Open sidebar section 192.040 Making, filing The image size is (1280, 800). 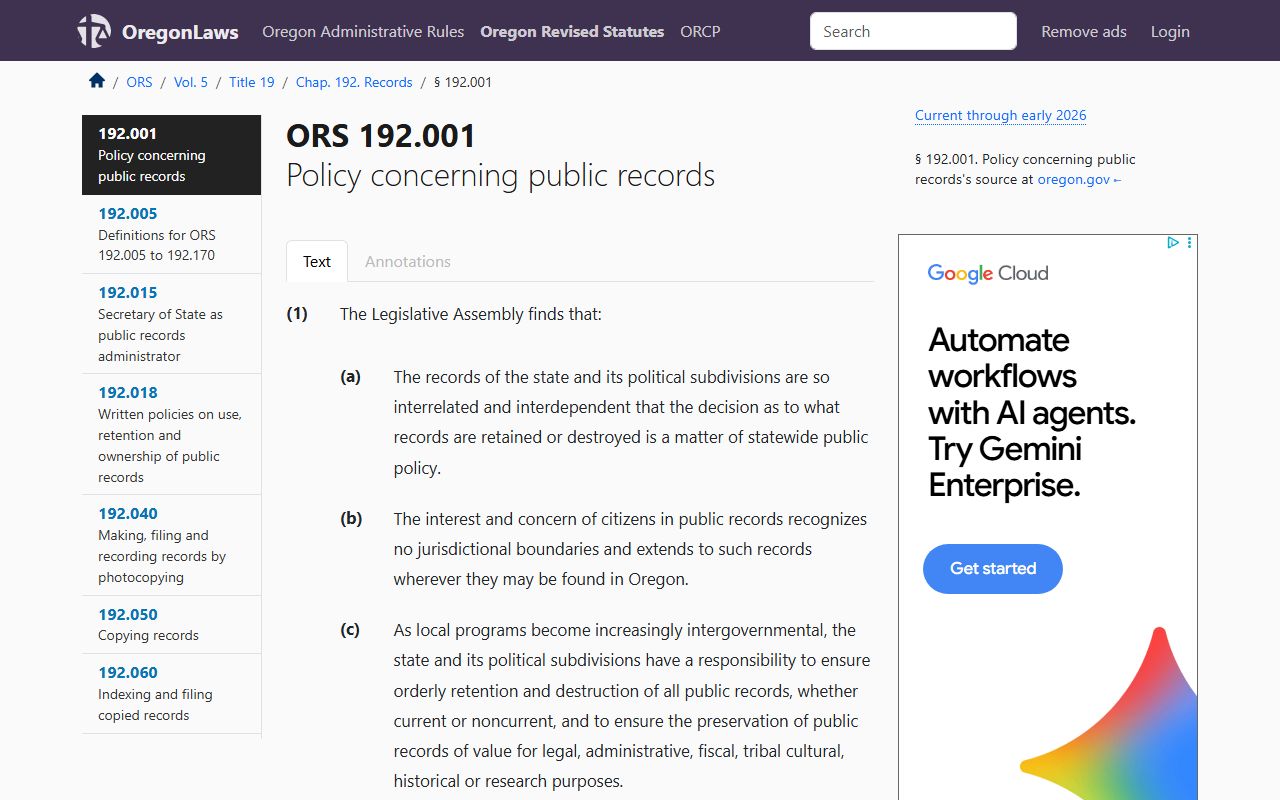171,545
